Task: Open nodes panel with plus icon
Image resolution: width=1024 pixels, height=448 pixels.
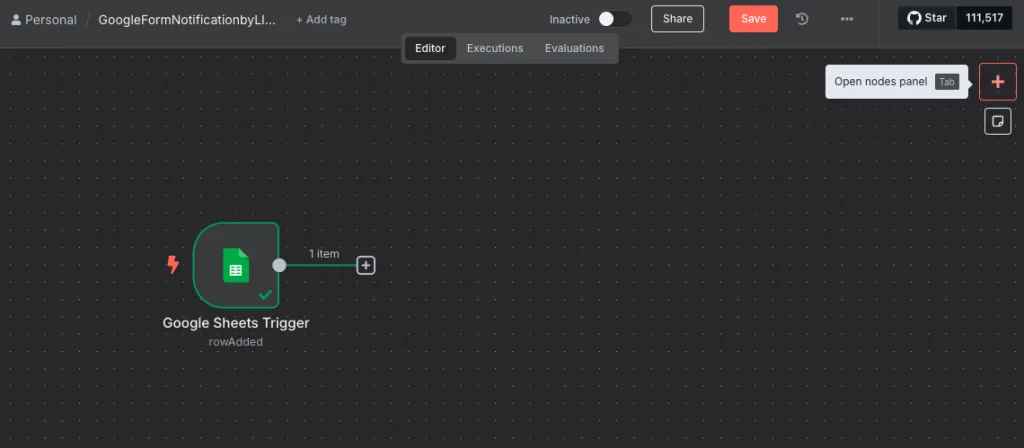Action: coord(997,82)
